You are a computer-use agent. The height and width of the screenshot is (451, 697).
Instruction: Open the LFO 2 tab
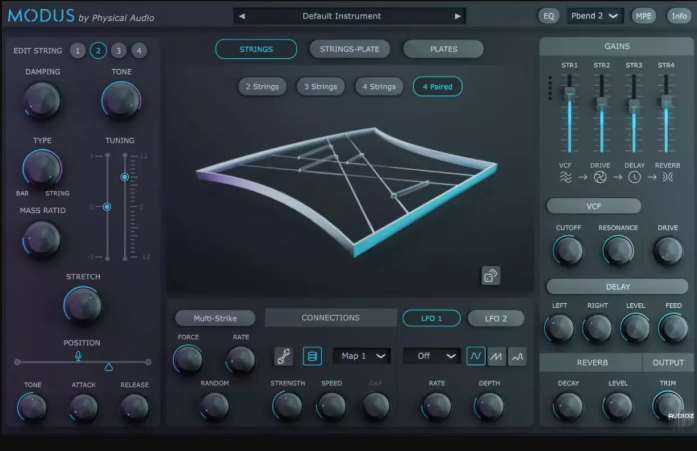pyautogui.click(x=496, y=318)
